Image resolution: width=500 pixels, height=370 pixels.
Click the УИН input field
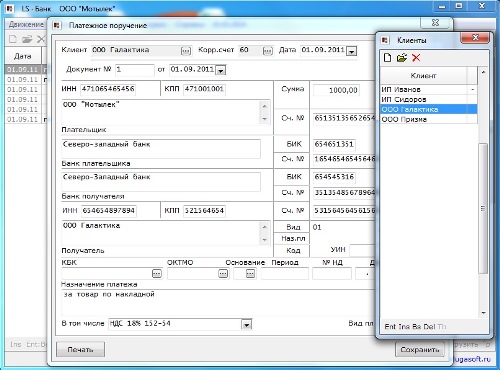pyautogui.click(x=363, y=250)
